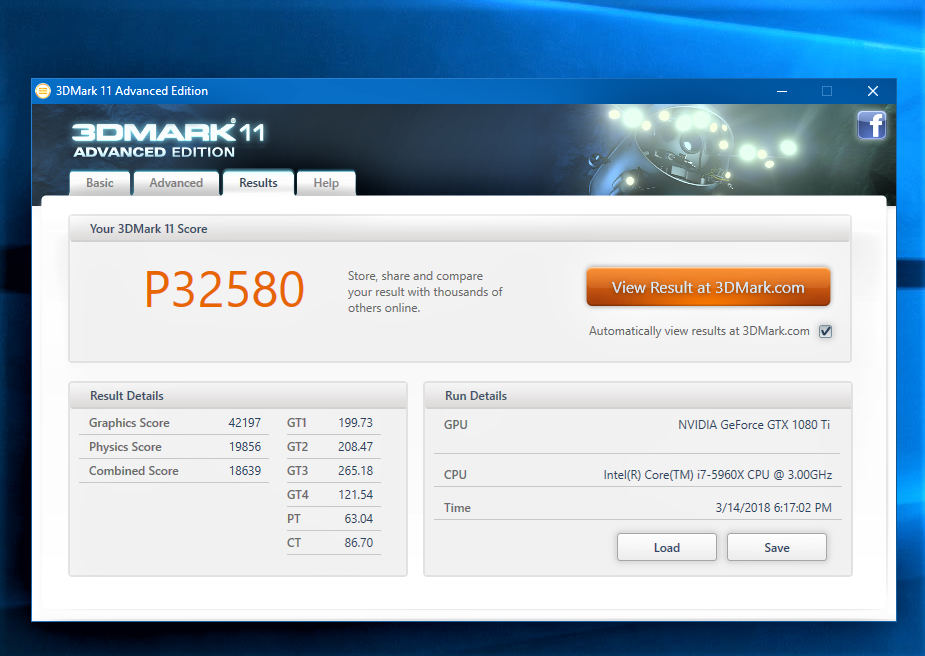Open the Facebook share icon
The image size is (925, 656).
coord(871,125)
